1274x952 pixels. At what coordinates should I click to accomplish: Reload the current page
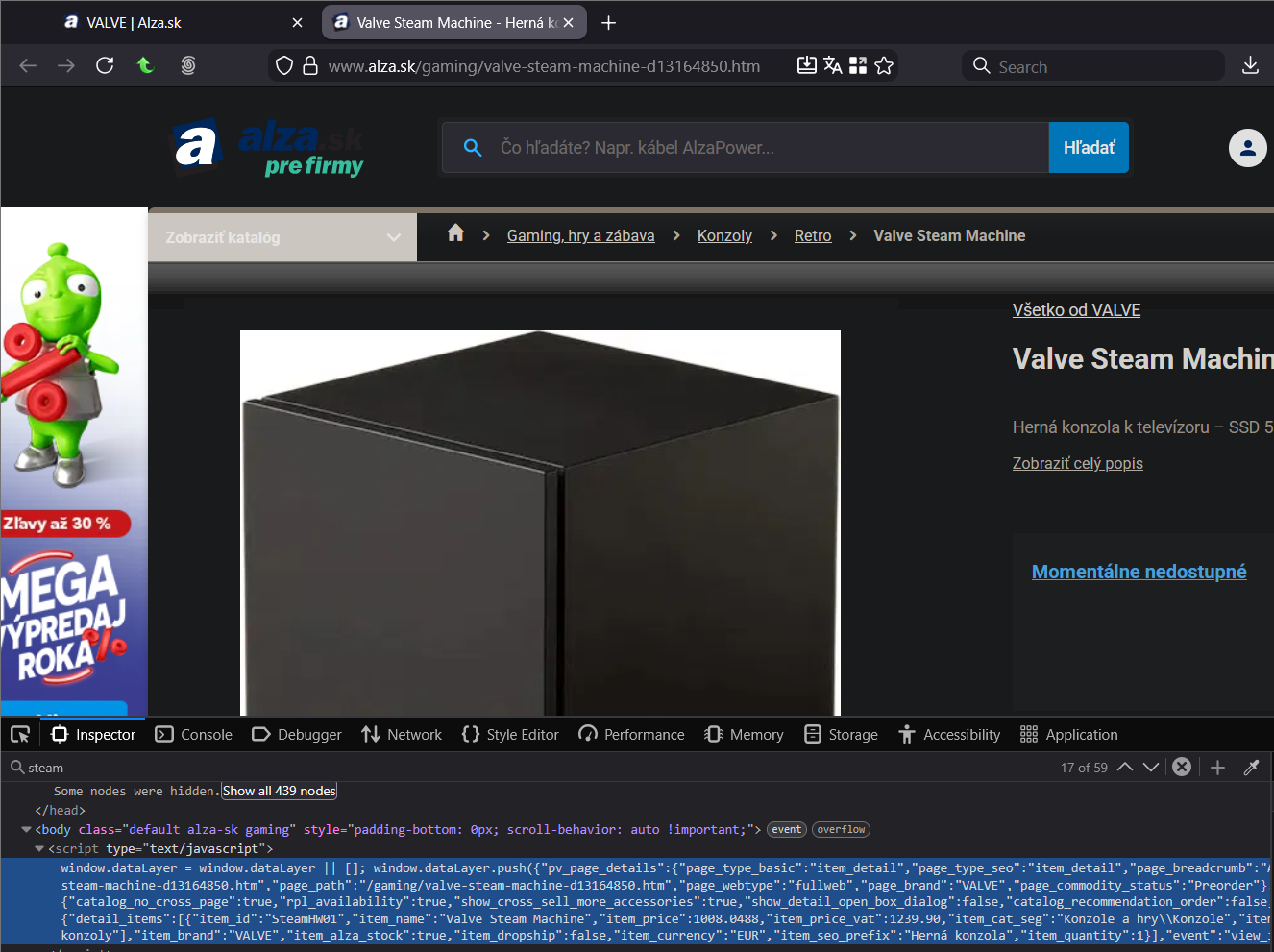105,65
